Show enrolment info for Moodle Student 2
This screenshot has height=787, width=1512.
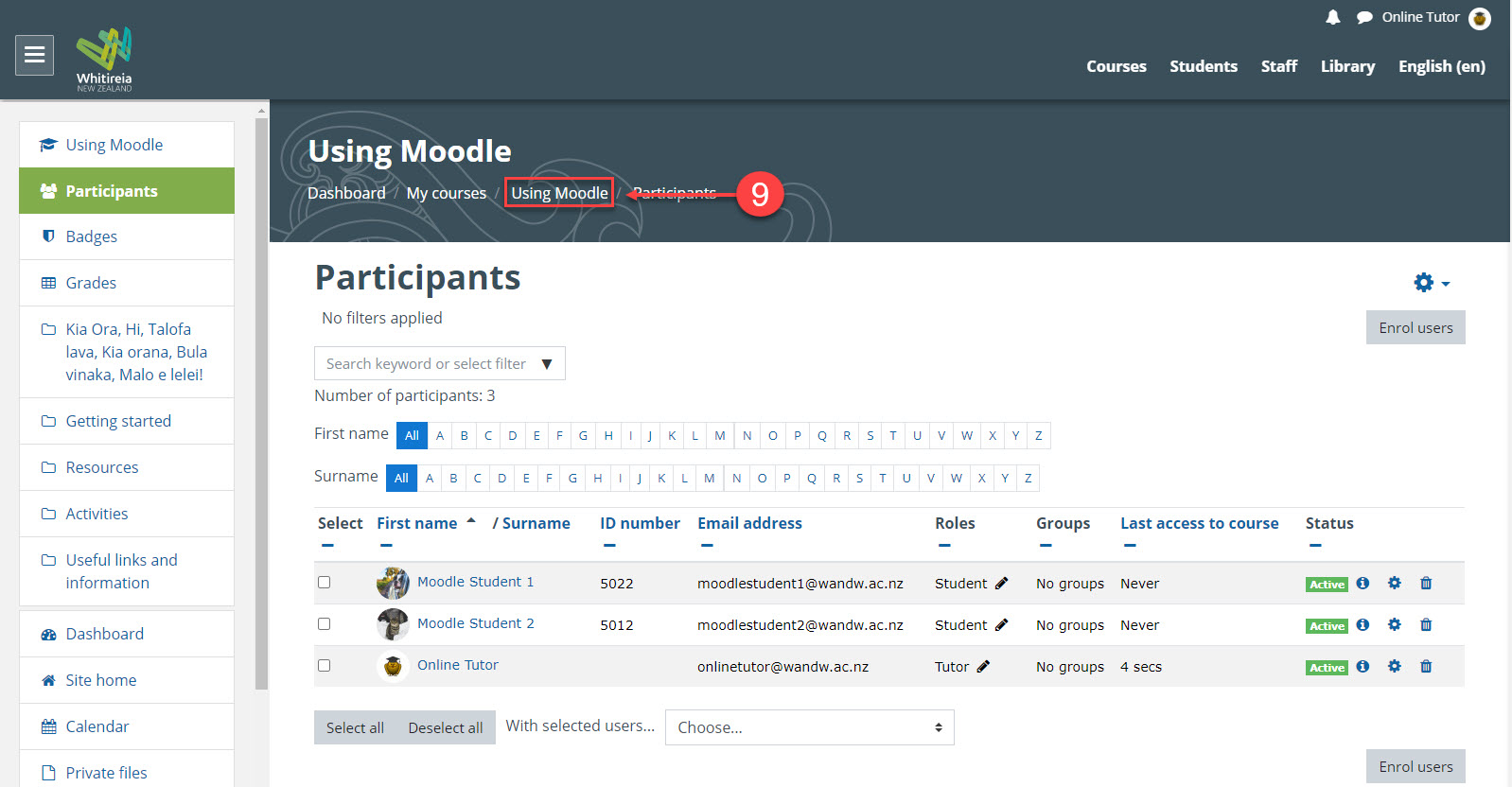pos(1363,625)
